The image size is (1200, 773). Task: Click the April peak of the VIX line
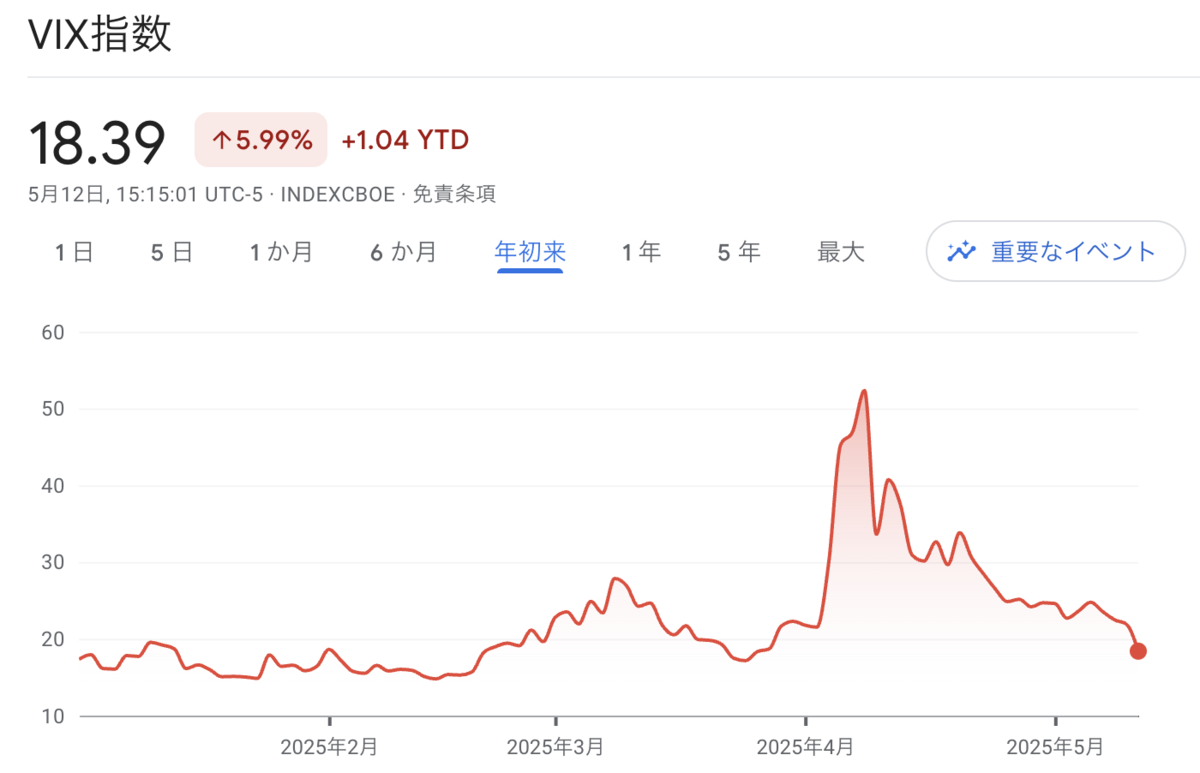pyautogui.click(x=864, y=391)
